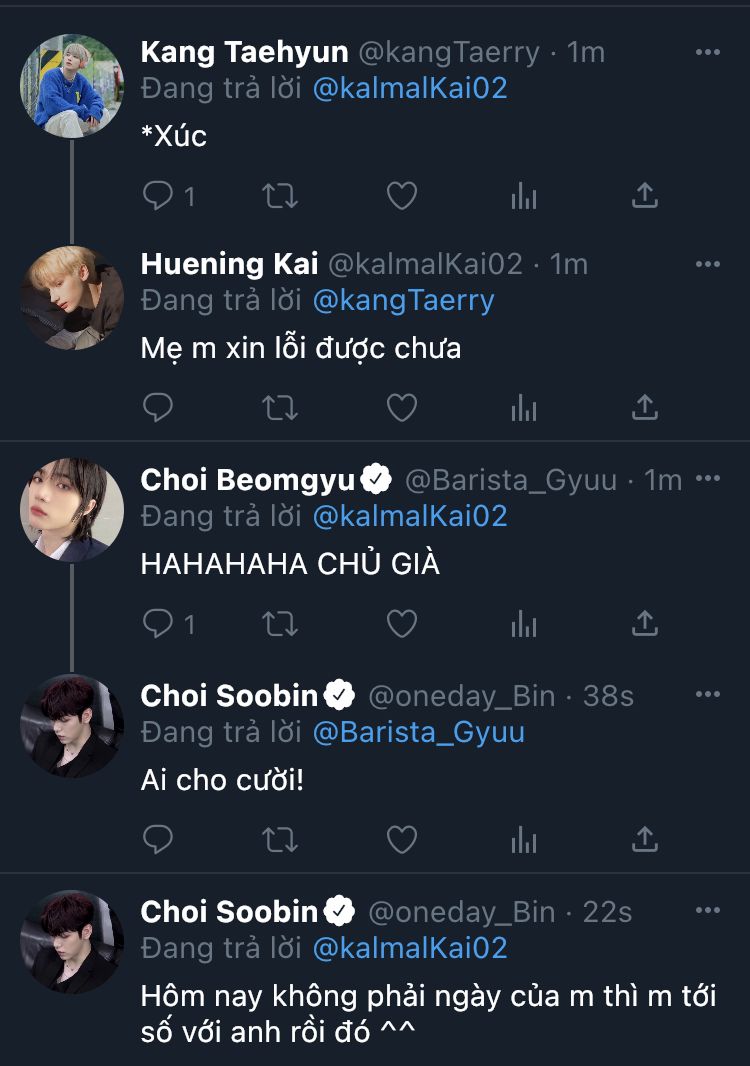Image resolution: width=750 pixels, height=1066 pixels.
Task: Retweet Choi Soobin's "Ai cho cười!" tweet
Action: pyautogui.click(x=280, y=839)
